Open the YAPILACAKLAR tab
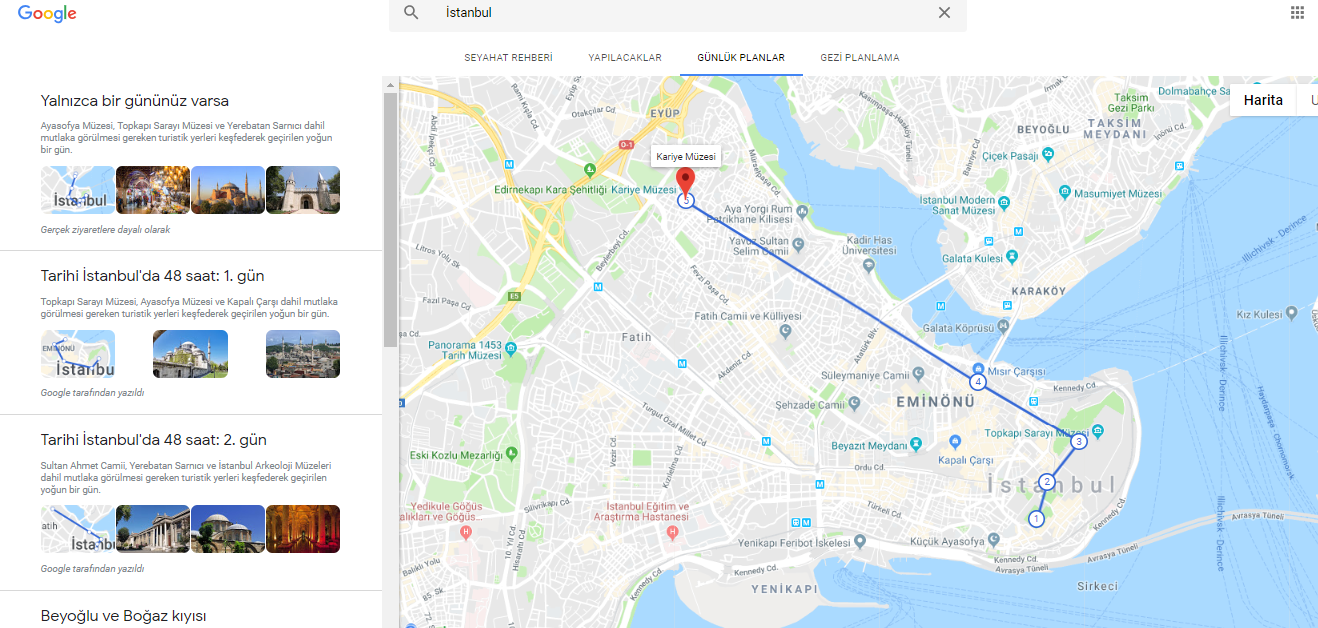This screenshot has height=628, width=1318. pyautogui.click(x=625, y=58)
